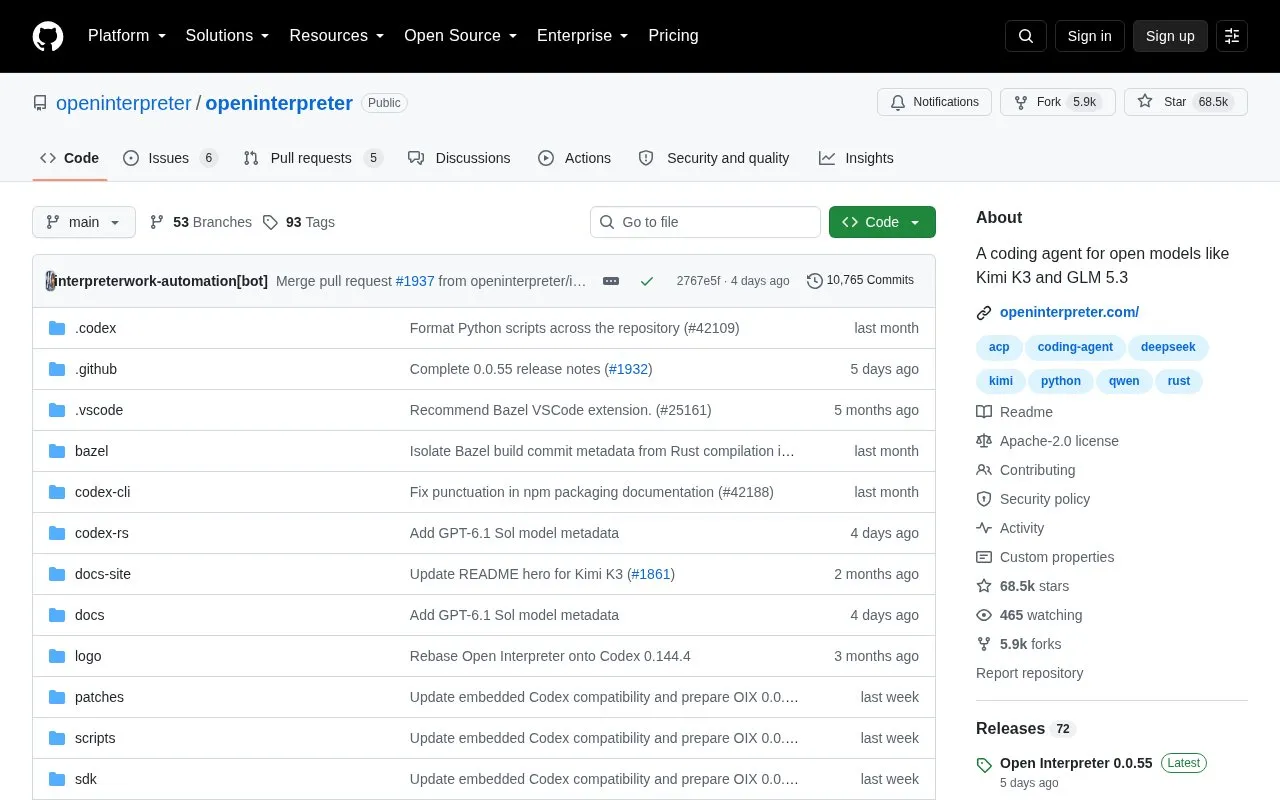Expand the Open Source menu

tap(461, 36)
